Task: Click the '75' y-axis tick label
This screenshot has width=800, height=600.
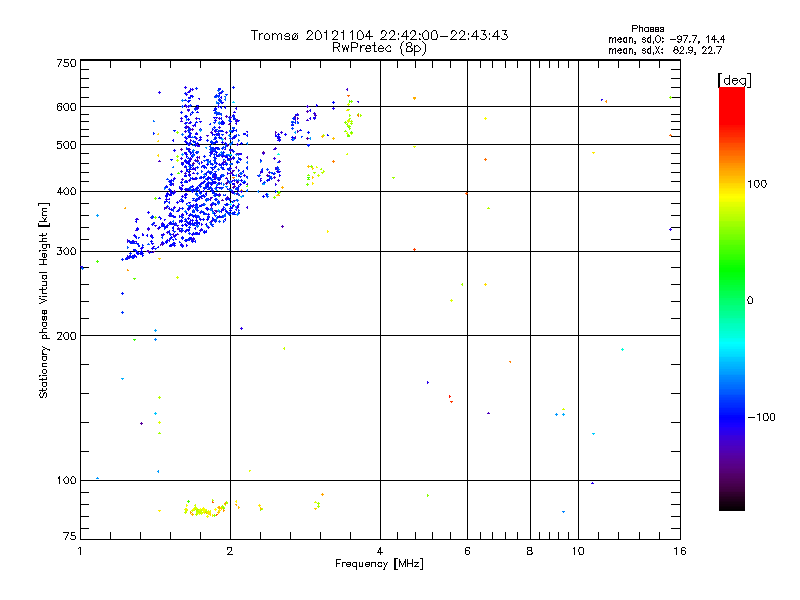Action: pyautogui.click(x=70, y=536)
